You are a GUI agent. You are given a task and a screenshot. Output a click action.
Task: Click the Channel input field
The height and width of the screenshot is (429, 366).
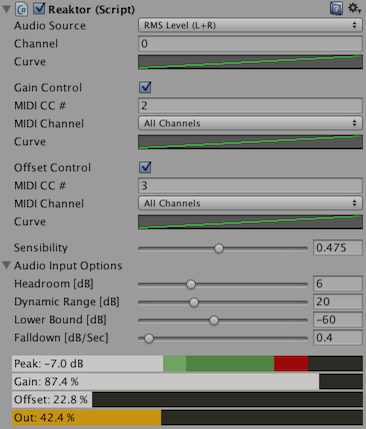coord(250,44)
